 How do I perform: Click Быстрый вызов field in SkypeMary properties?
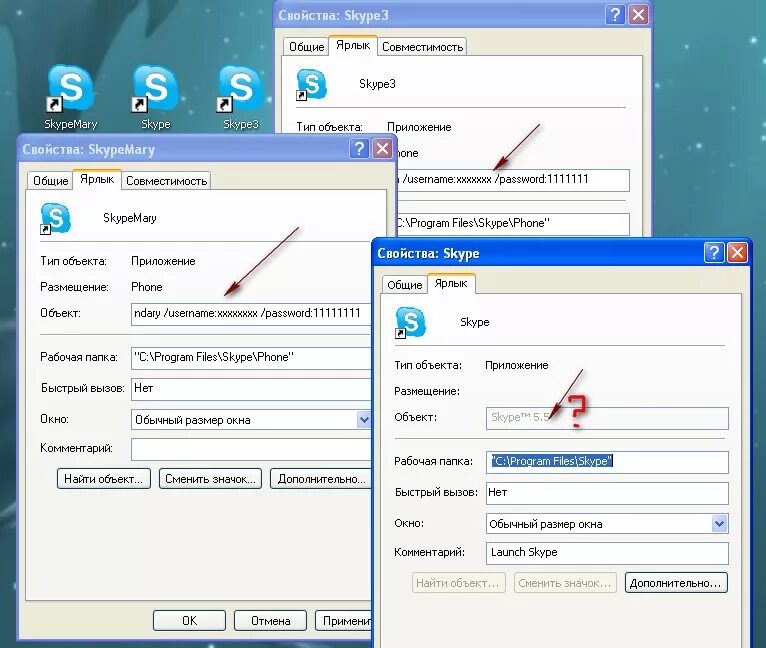point(252,389)
